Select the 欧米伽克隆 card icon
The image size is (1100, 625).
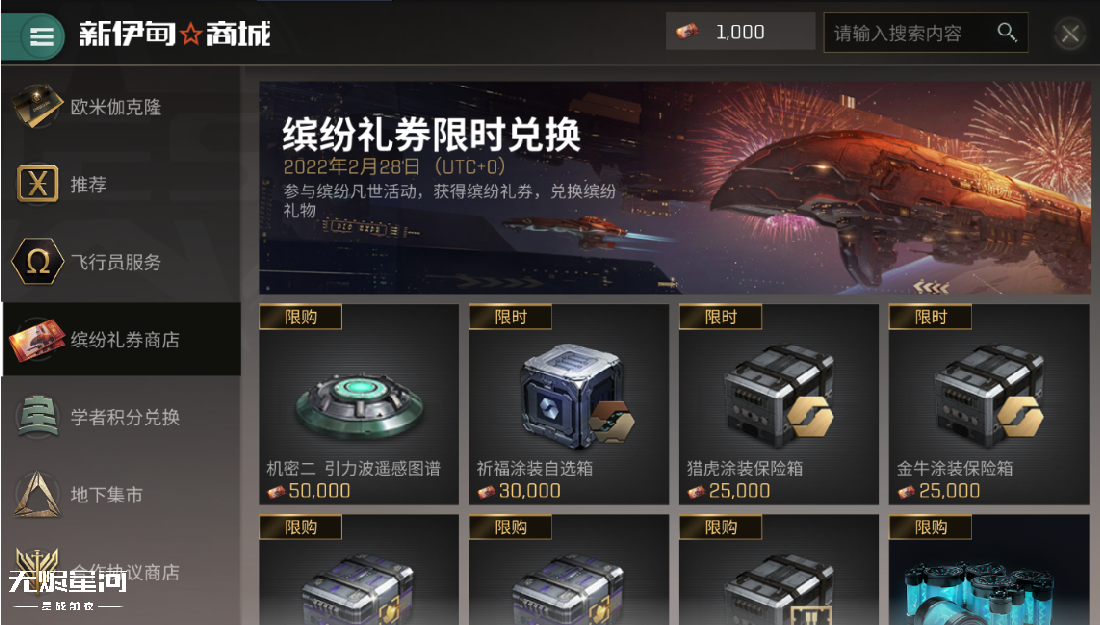(x=36, y=107)
